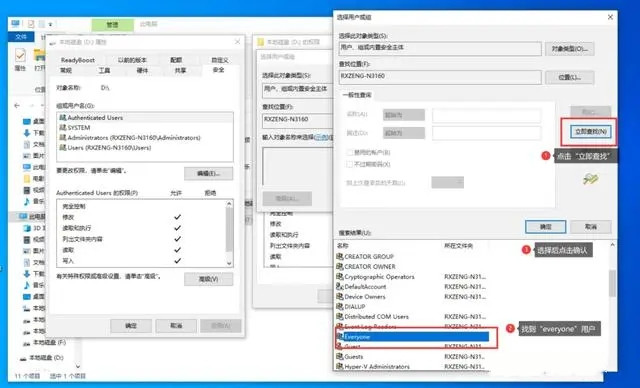
Task: Click the 位置(L)... button
Action: pyautogui.click(x=569, y=77)
